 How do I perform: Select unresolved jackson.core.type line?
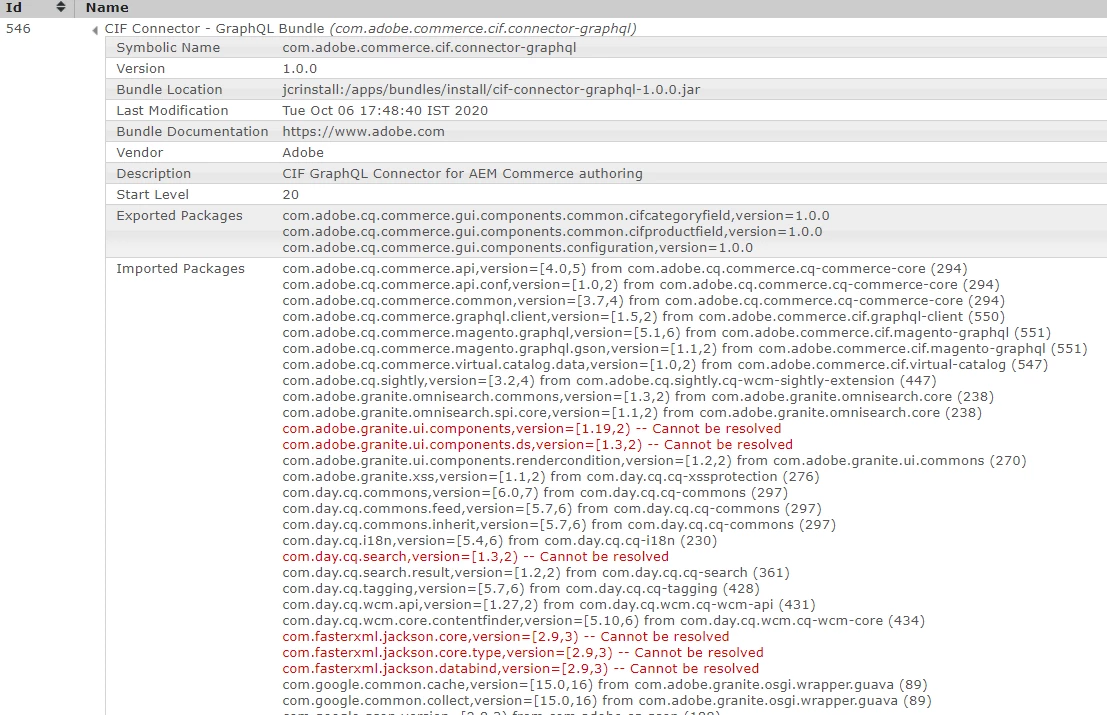[x=523, y=653]
